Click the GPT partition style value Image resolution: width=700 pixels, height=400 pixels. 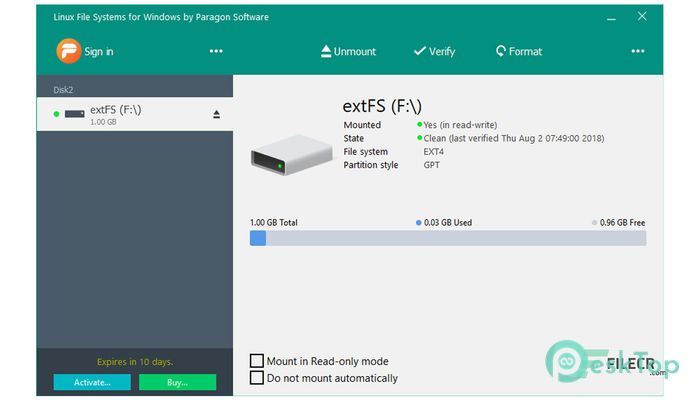432,165
